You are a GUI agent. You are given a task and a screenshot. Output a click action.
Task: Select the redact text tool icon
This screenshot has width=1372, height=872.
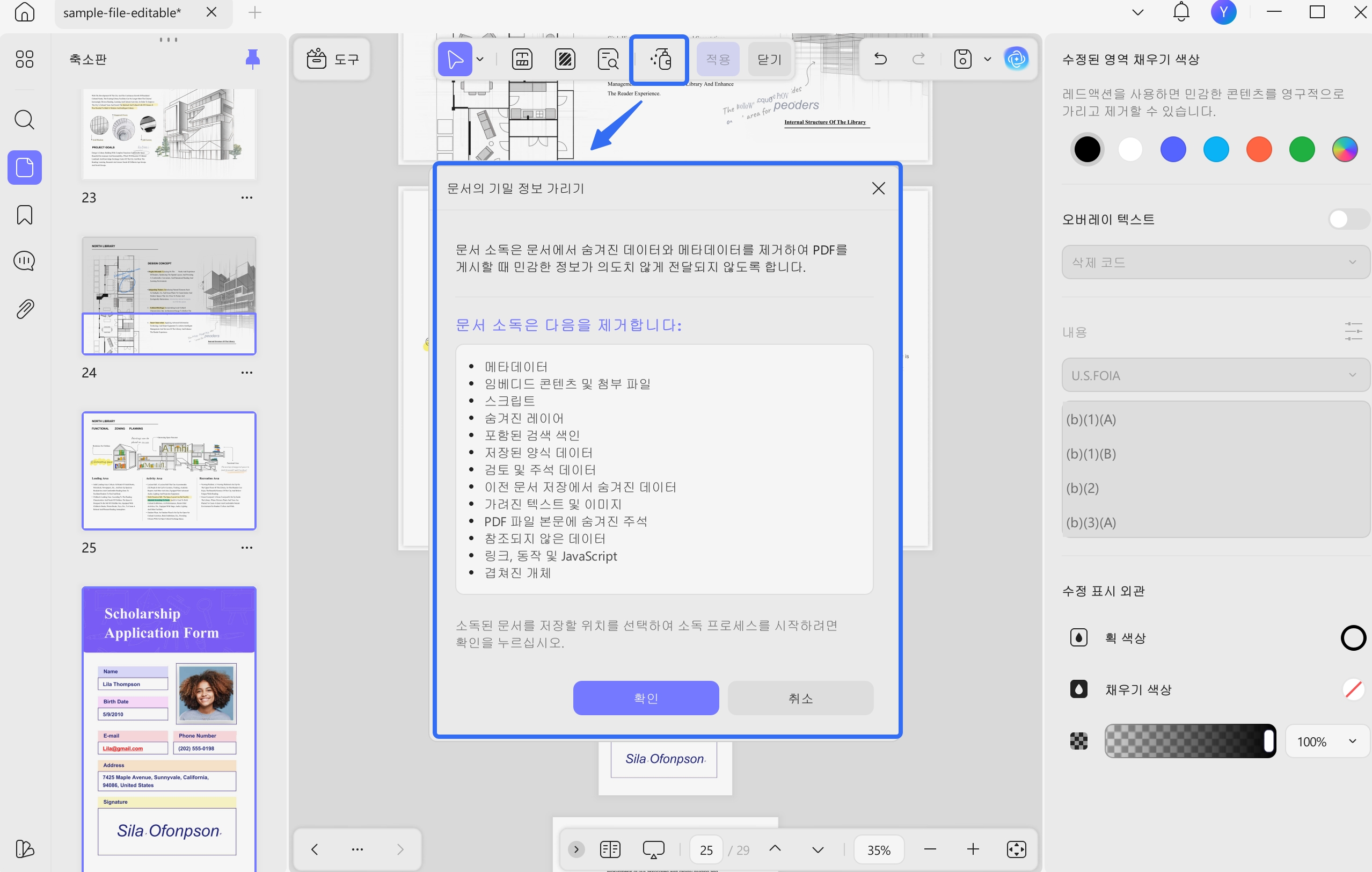coord(522,59)
